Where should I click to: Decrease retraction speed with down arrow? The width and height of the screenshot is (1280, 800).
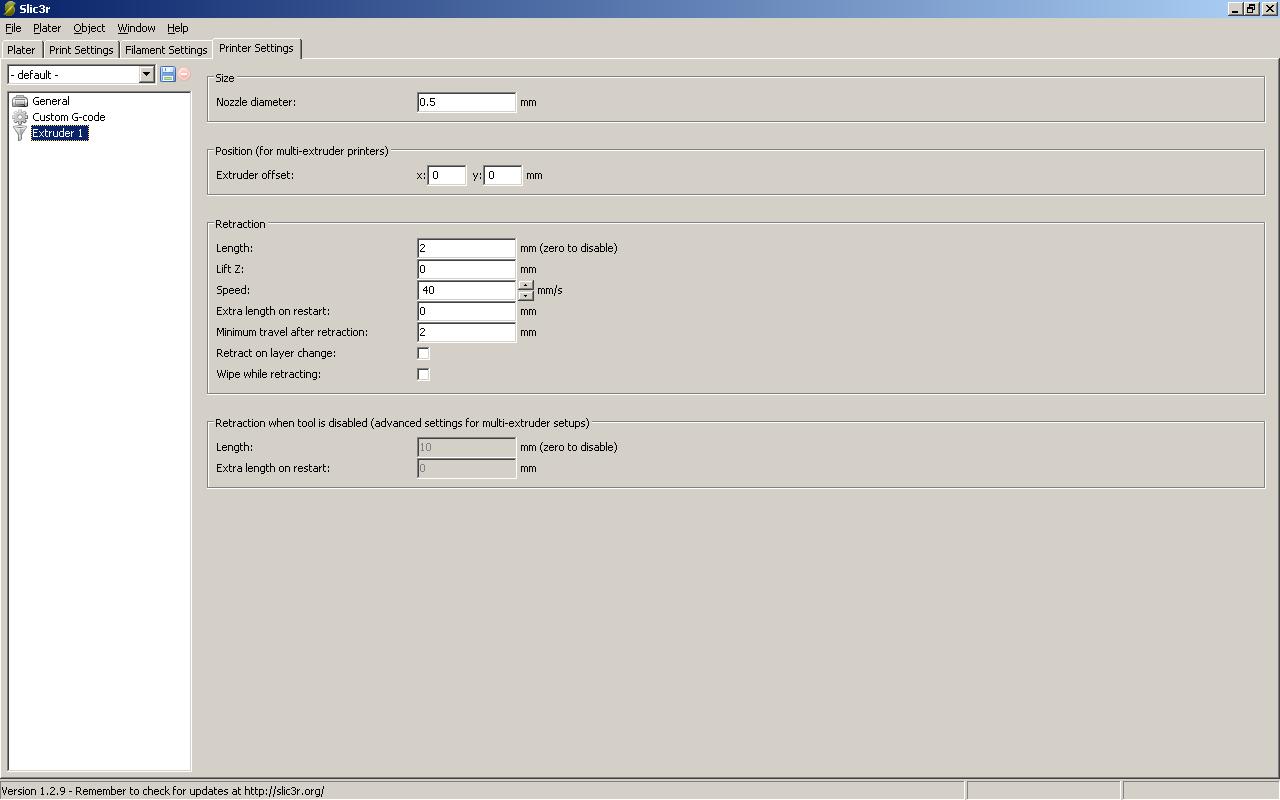(526, 295)
